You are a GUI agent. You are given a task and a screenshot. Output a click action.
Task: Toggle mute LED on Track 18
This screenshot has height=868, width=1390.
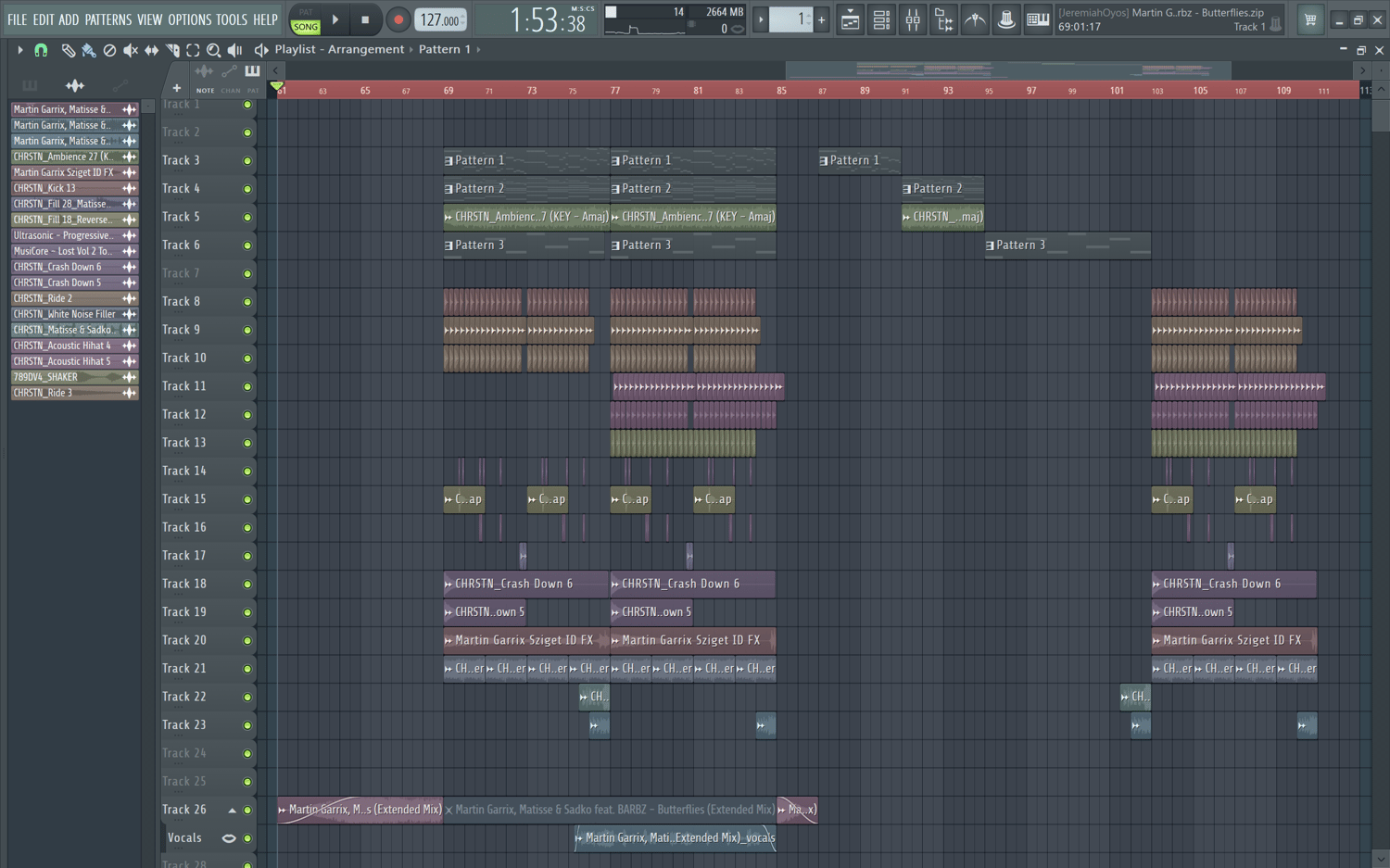pos(247,585)
